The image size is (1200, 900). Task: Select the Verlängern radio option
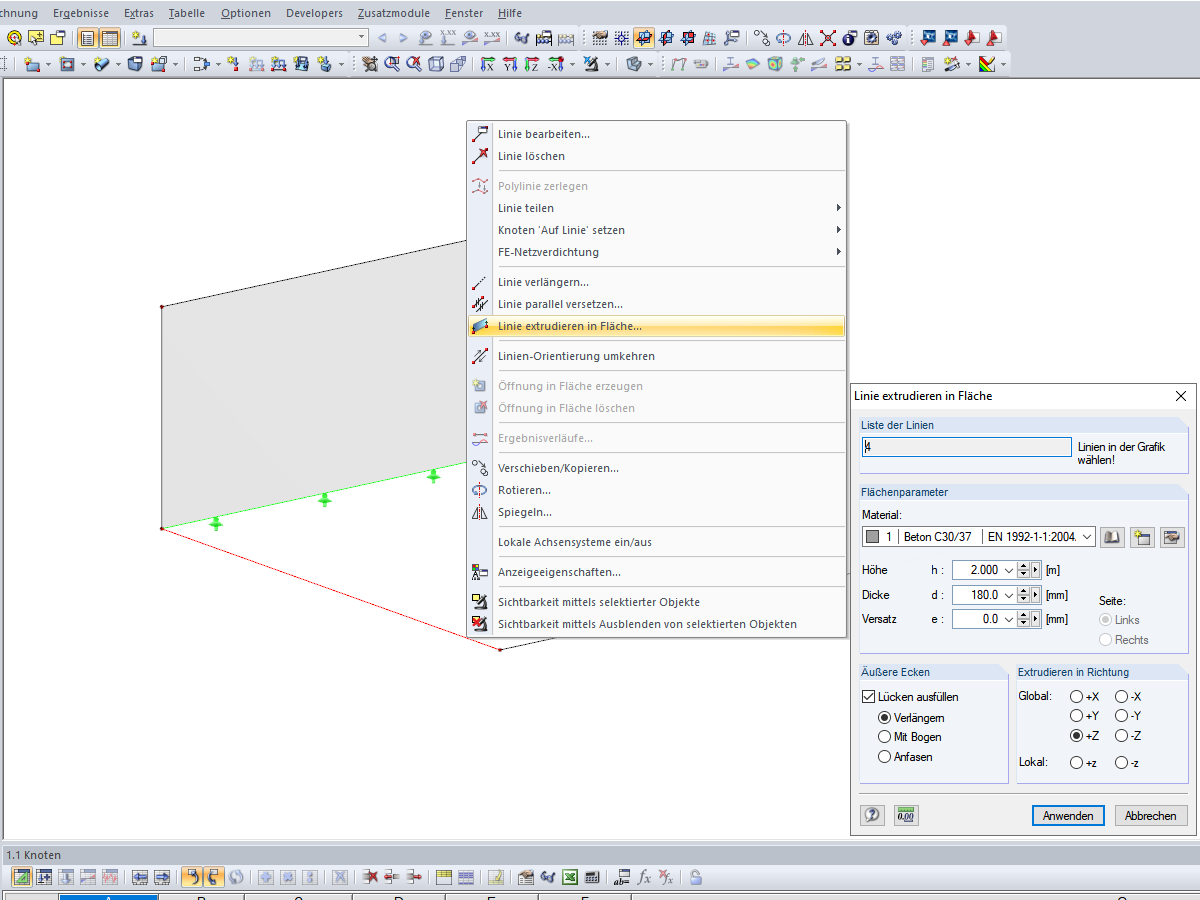point(884,717)
